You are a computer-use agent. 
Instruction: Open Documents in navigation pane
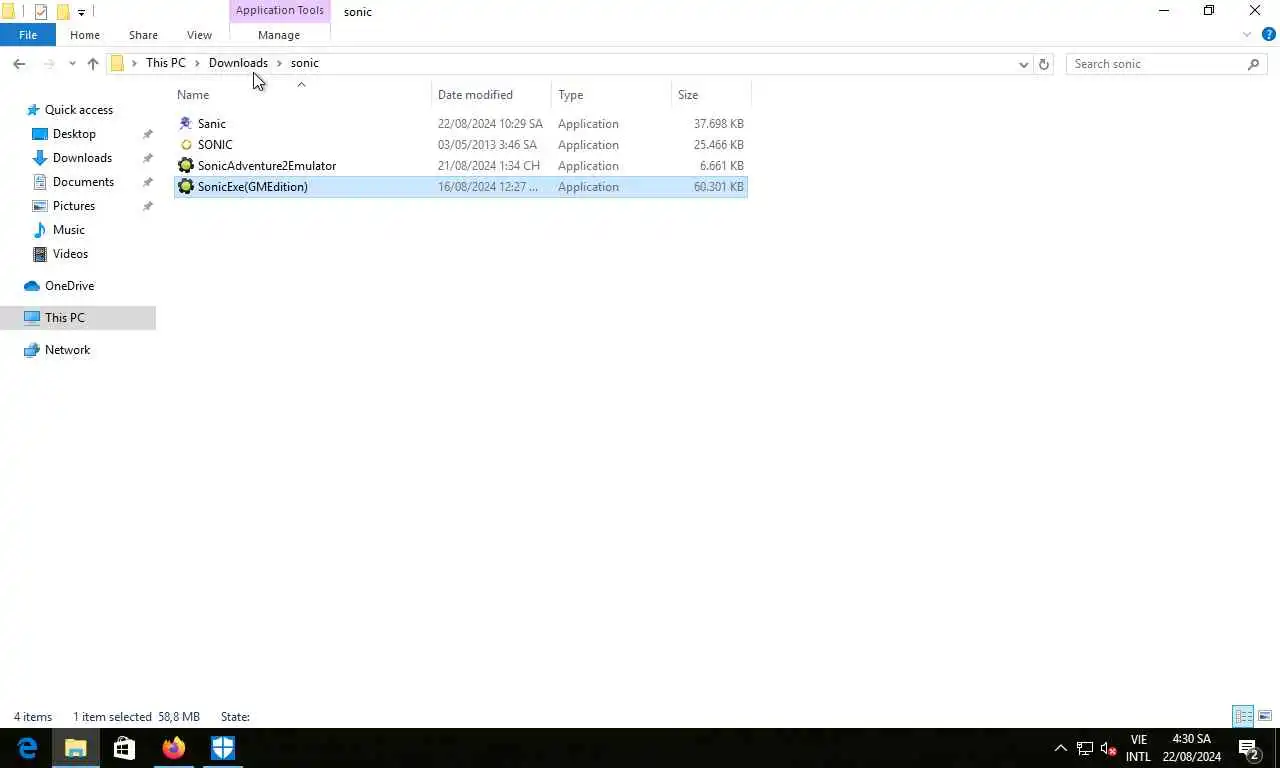[83, 182]
